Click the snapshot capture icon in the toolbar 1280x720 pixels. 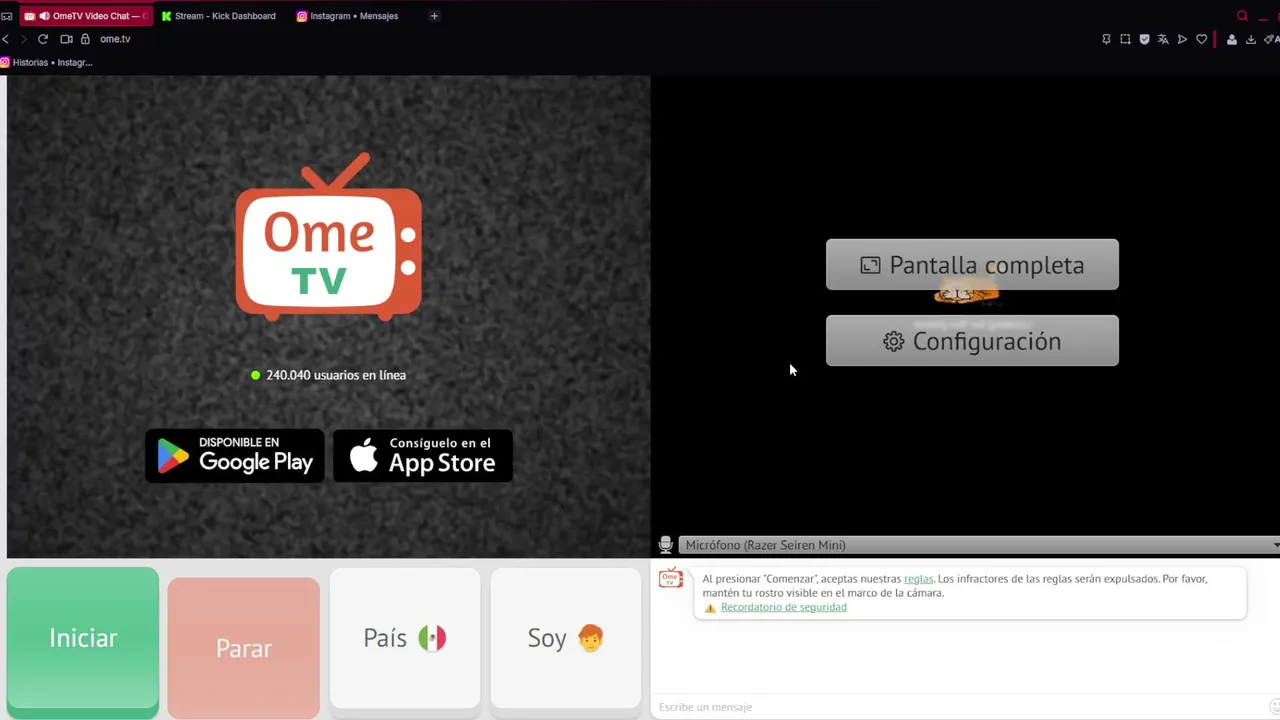(1125, 39)
